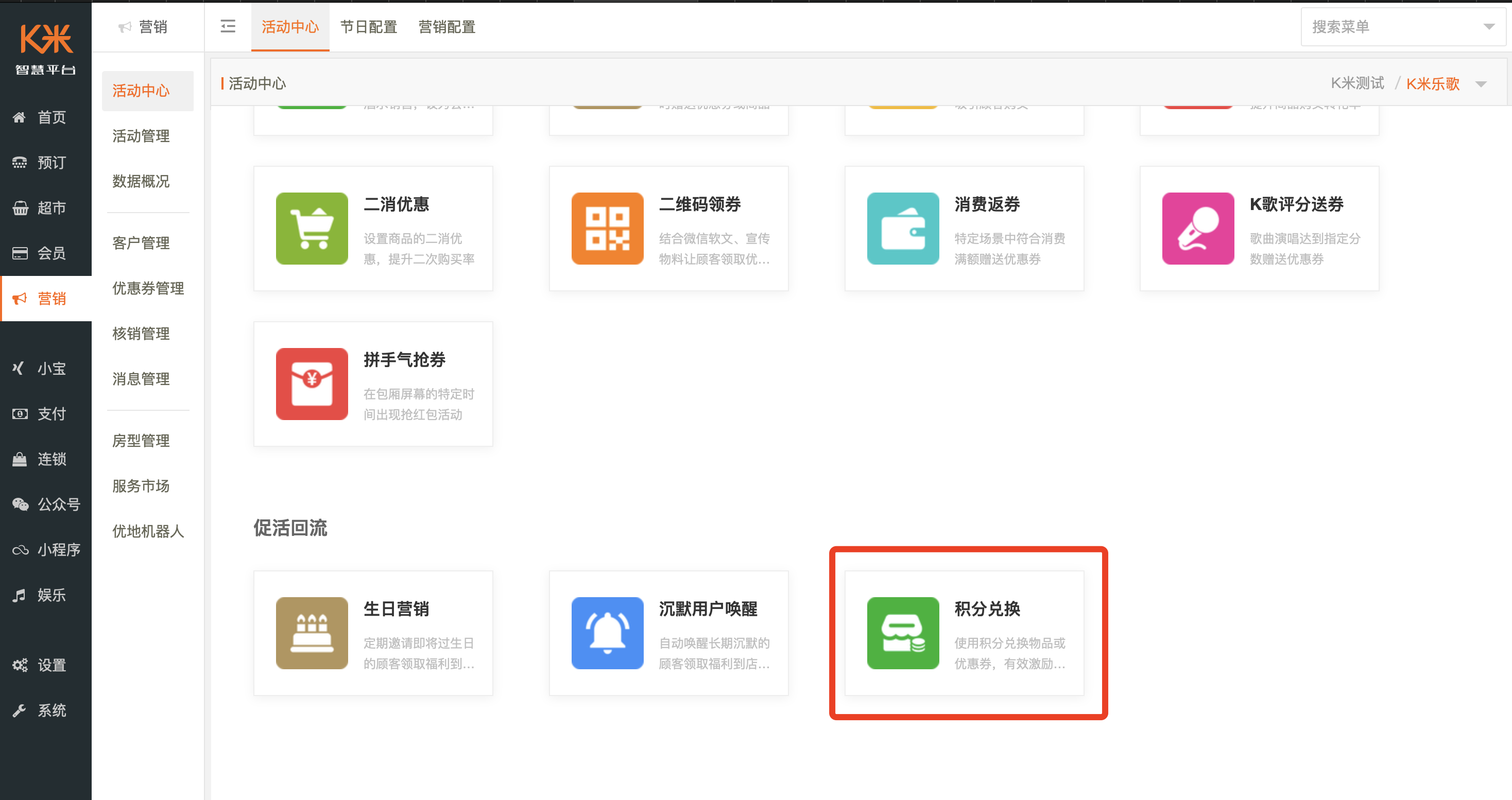Open 消息管理 in the submenu

pos(141,378)
